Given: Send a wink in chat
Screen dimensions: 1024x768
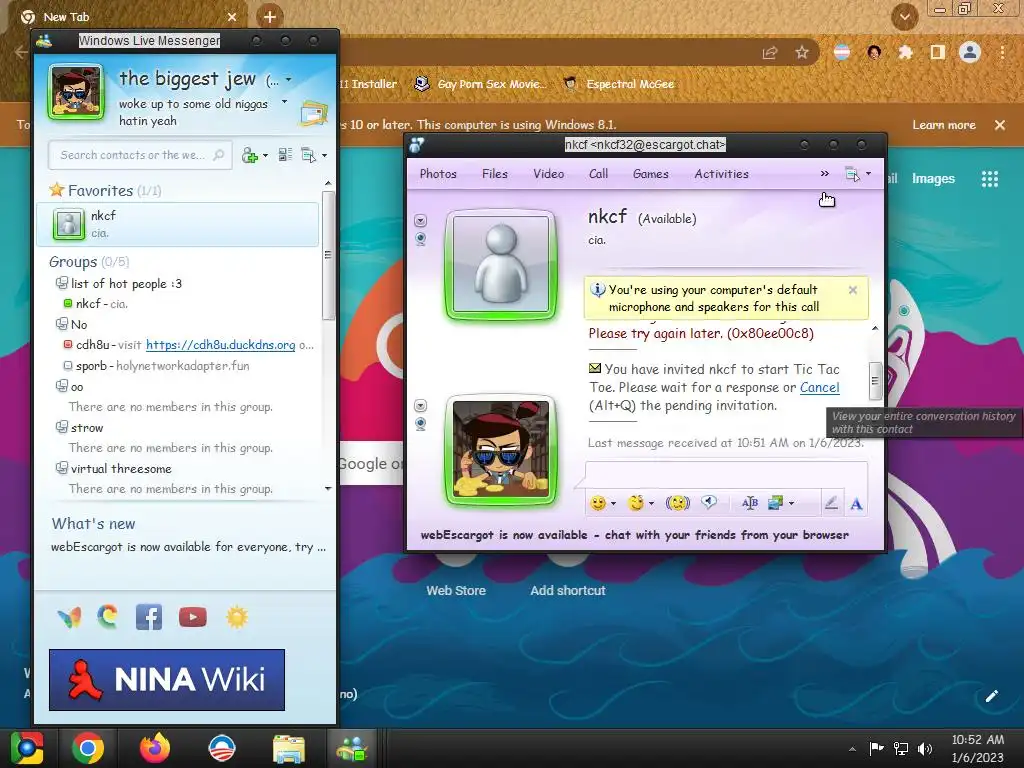Looking at the screenshot, I should [x=635, y=502].
